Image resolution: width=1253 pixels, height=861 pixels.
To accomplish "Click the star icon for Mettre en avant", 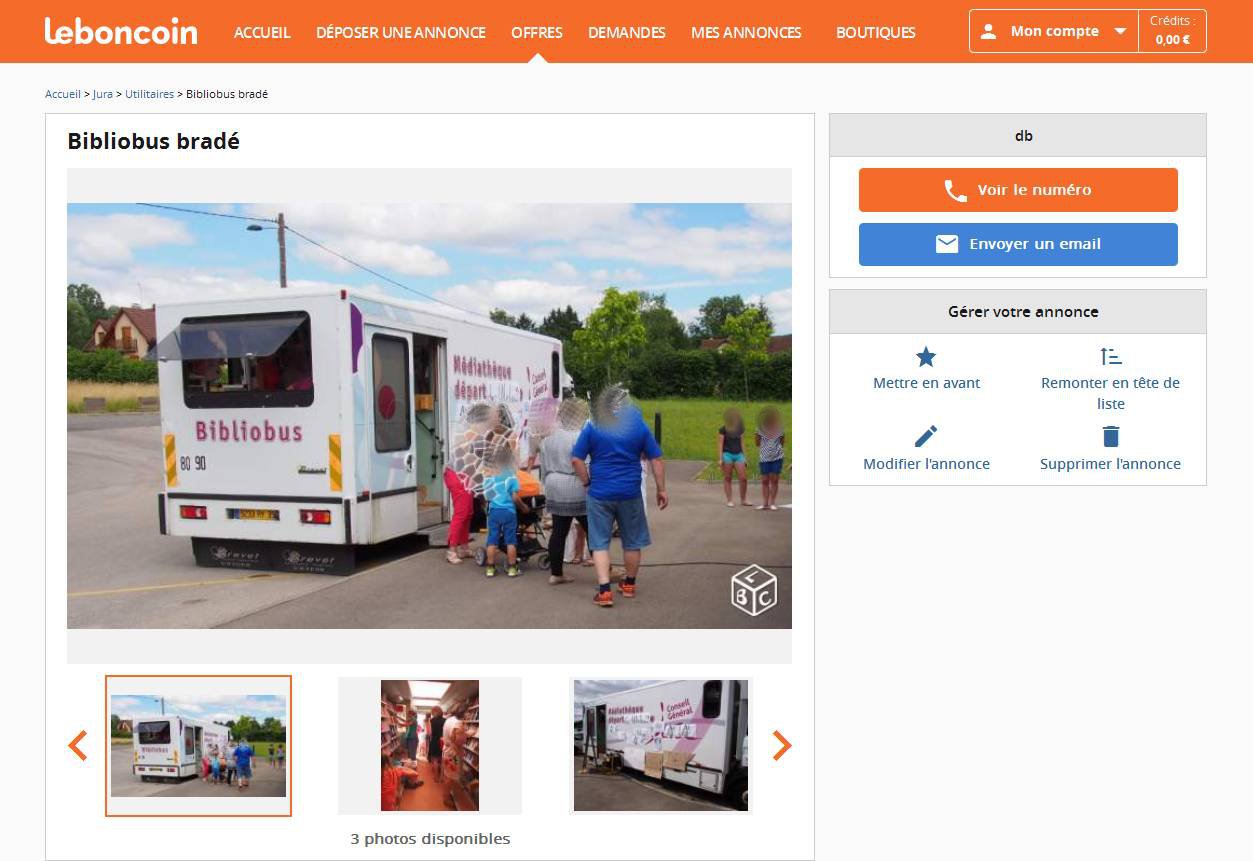I will point(926,357).
